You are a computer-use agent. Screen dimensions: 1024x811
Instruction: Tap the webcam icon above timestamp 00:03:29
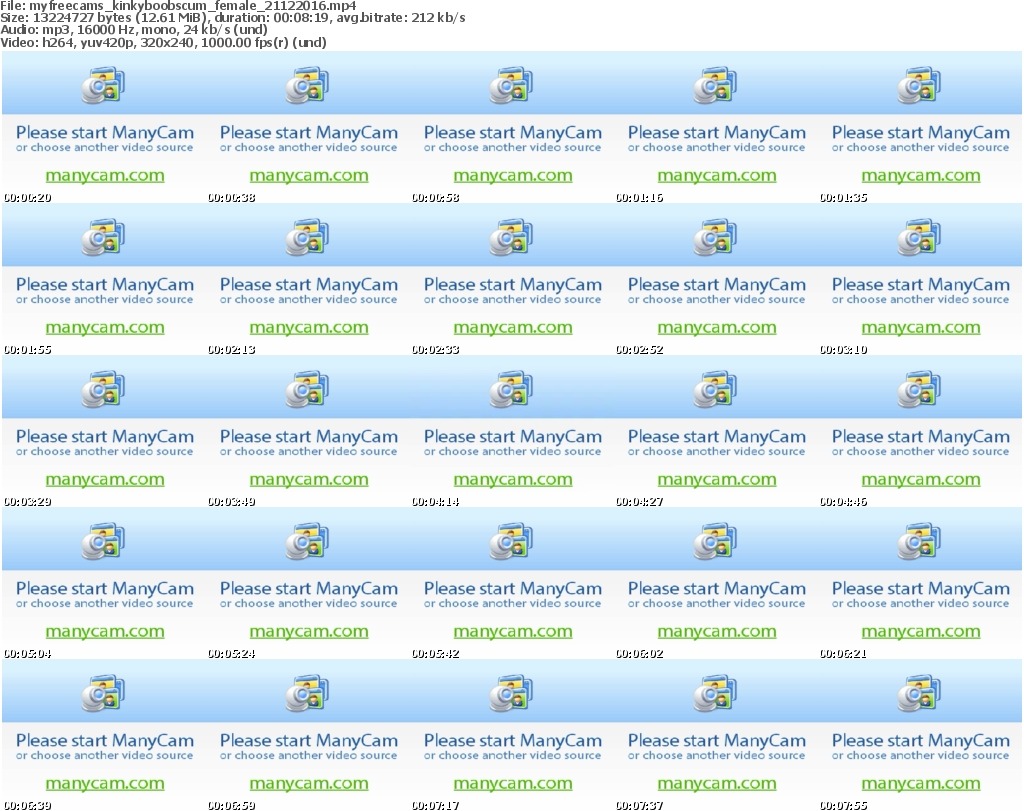click(103, 389)
